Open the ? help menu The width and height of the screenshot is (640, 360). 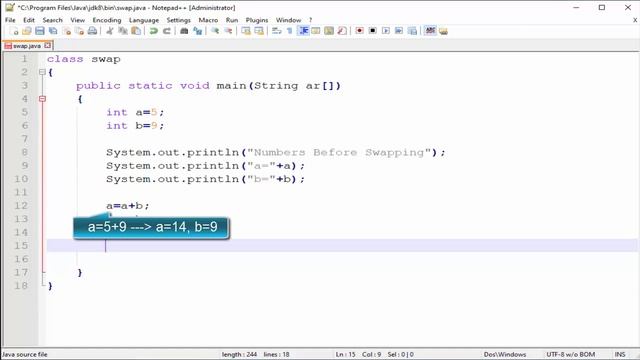pyautogui.click(x=310, y=20)
